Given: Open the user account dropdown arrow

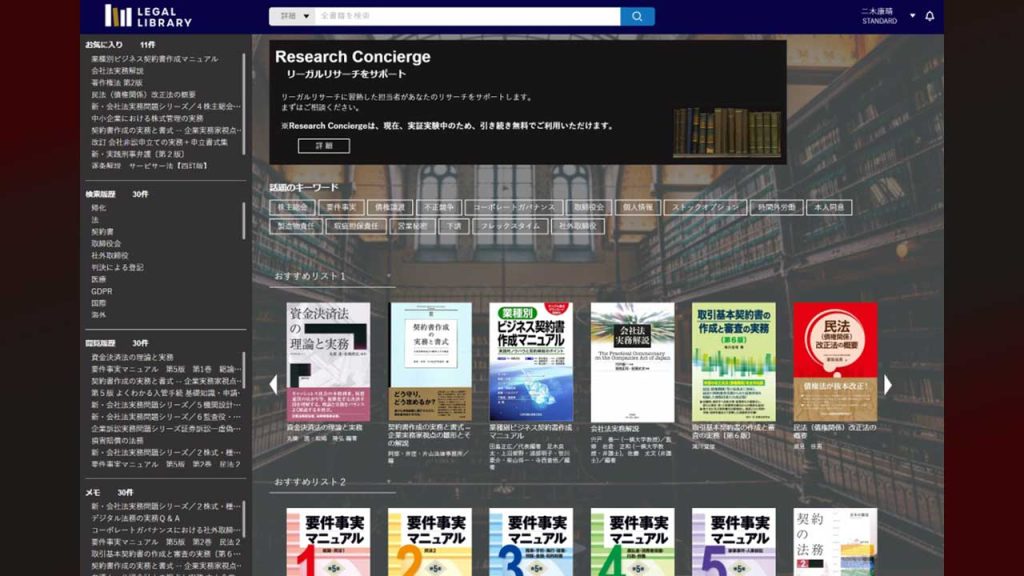Looking at the screenshot, I should click(x=912, y=16).
